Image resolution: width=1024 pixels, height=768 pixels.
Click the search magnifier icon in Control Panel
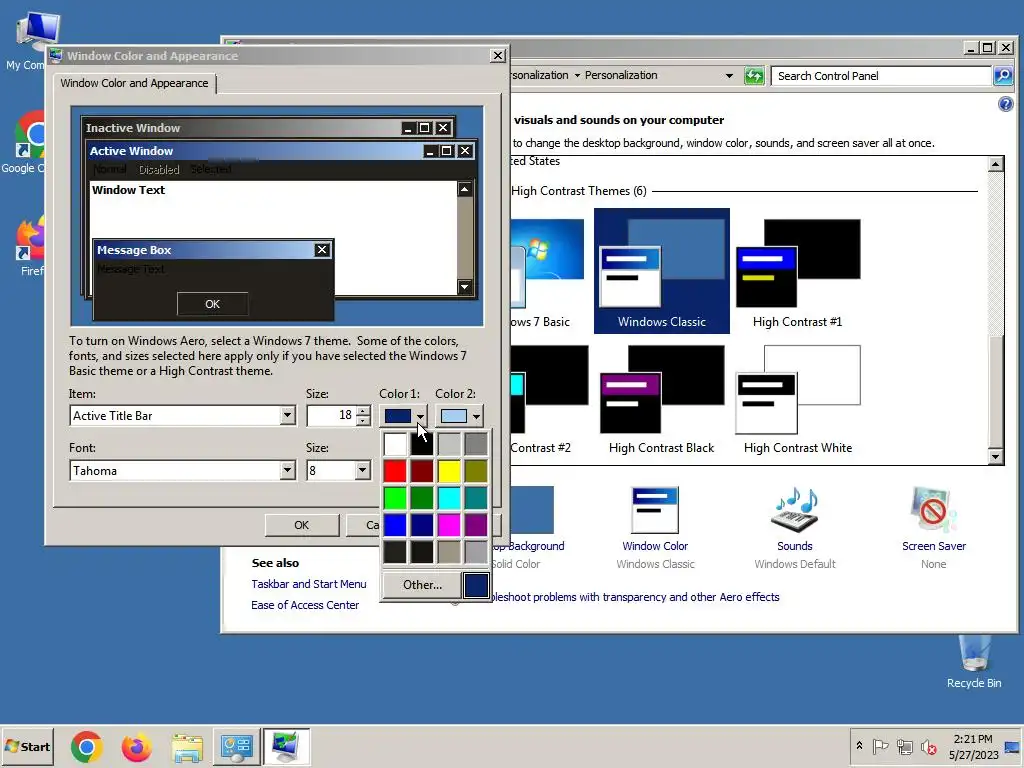pos(1002,76)
